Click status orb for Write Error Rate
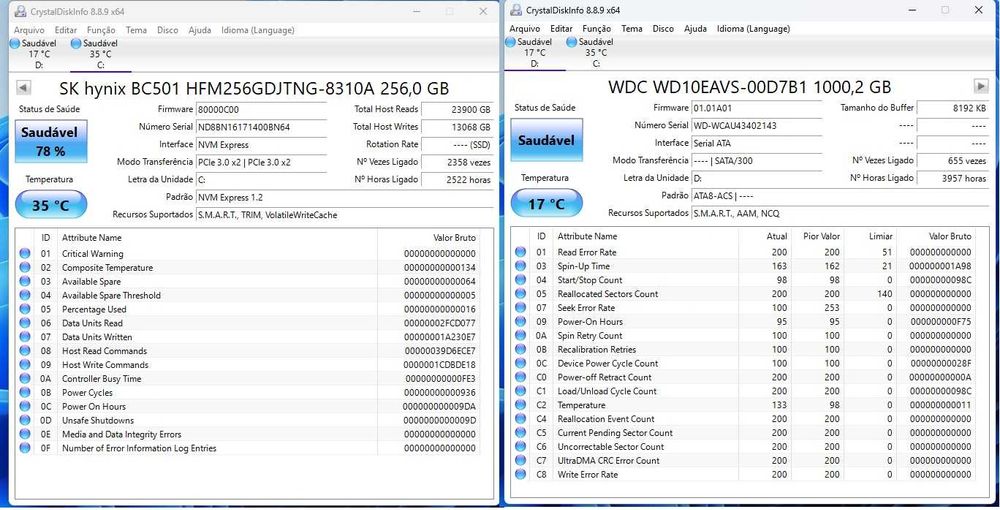Viewport: 1000px width, 510px height. pos(520,475)
